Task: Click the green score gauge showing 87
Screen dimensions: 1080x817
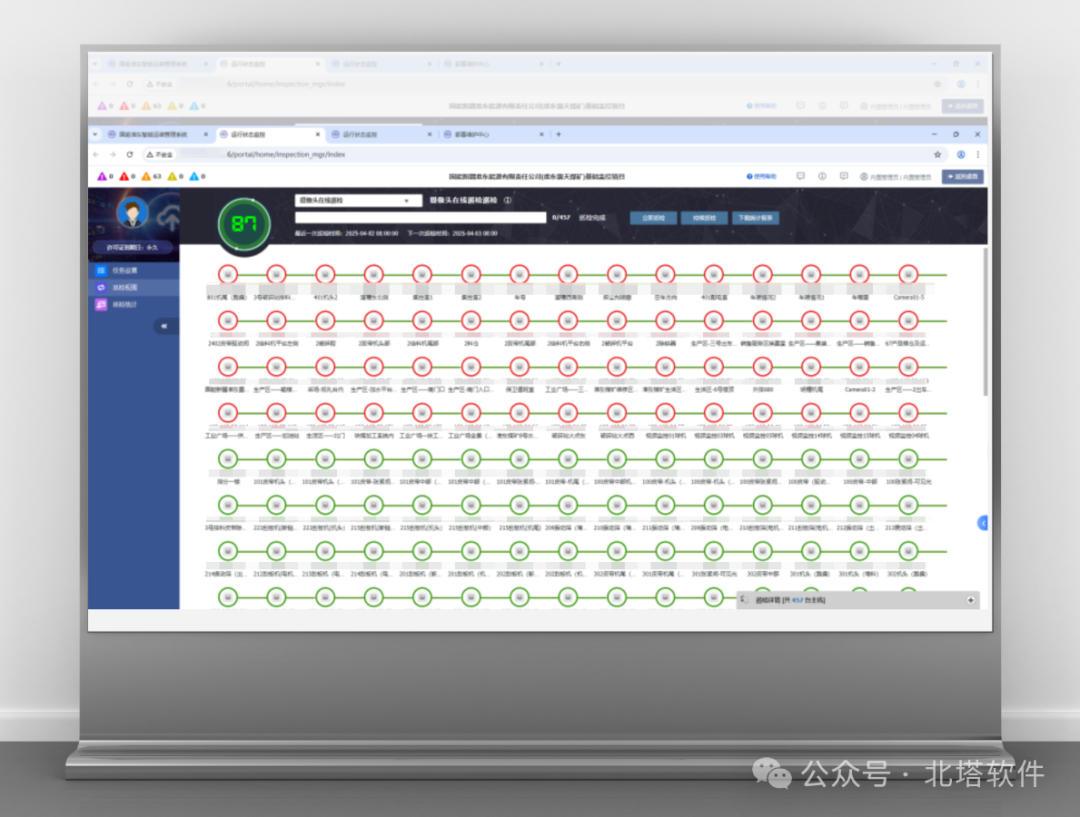Action: tap(244, 225)
